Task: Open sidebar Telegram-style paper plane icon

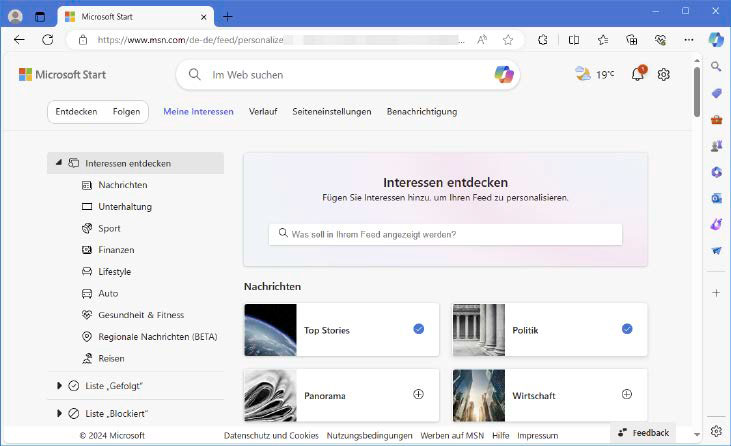Action: (x=716, y=251)
